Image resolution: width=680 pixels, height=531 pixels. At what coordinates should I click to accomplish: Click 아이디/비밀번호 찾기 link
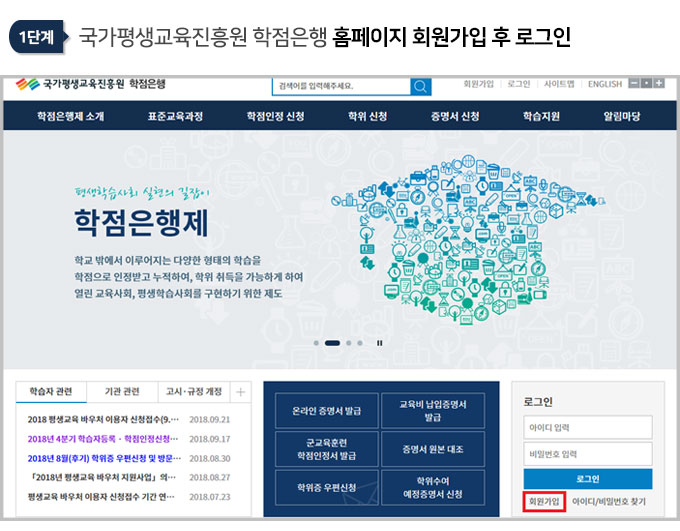click(x=608, y=502)
